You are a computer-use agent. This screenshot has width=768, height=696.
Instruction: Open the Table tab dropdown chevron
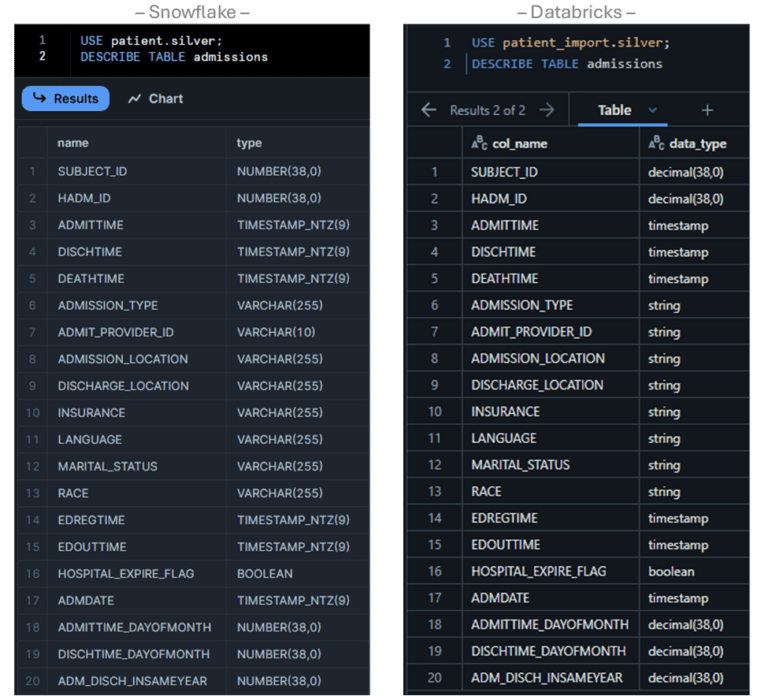tap(653, 110)
